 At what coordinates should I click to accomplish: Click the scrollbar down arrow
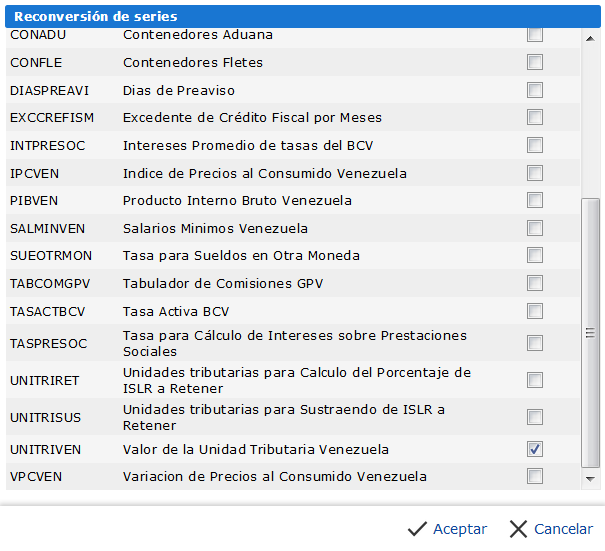pos(590,479)
